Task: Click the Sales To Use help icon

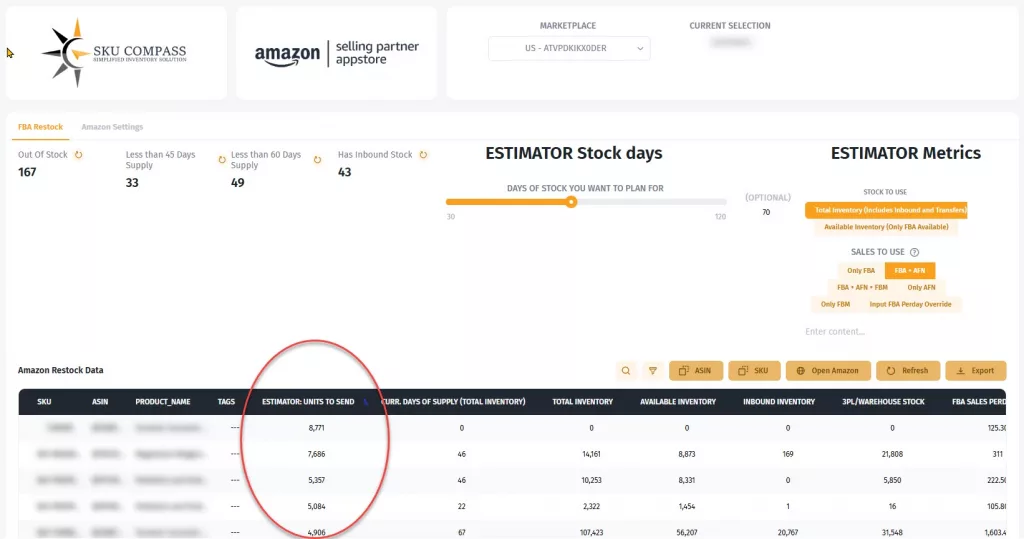Action: tap(914, 253)
